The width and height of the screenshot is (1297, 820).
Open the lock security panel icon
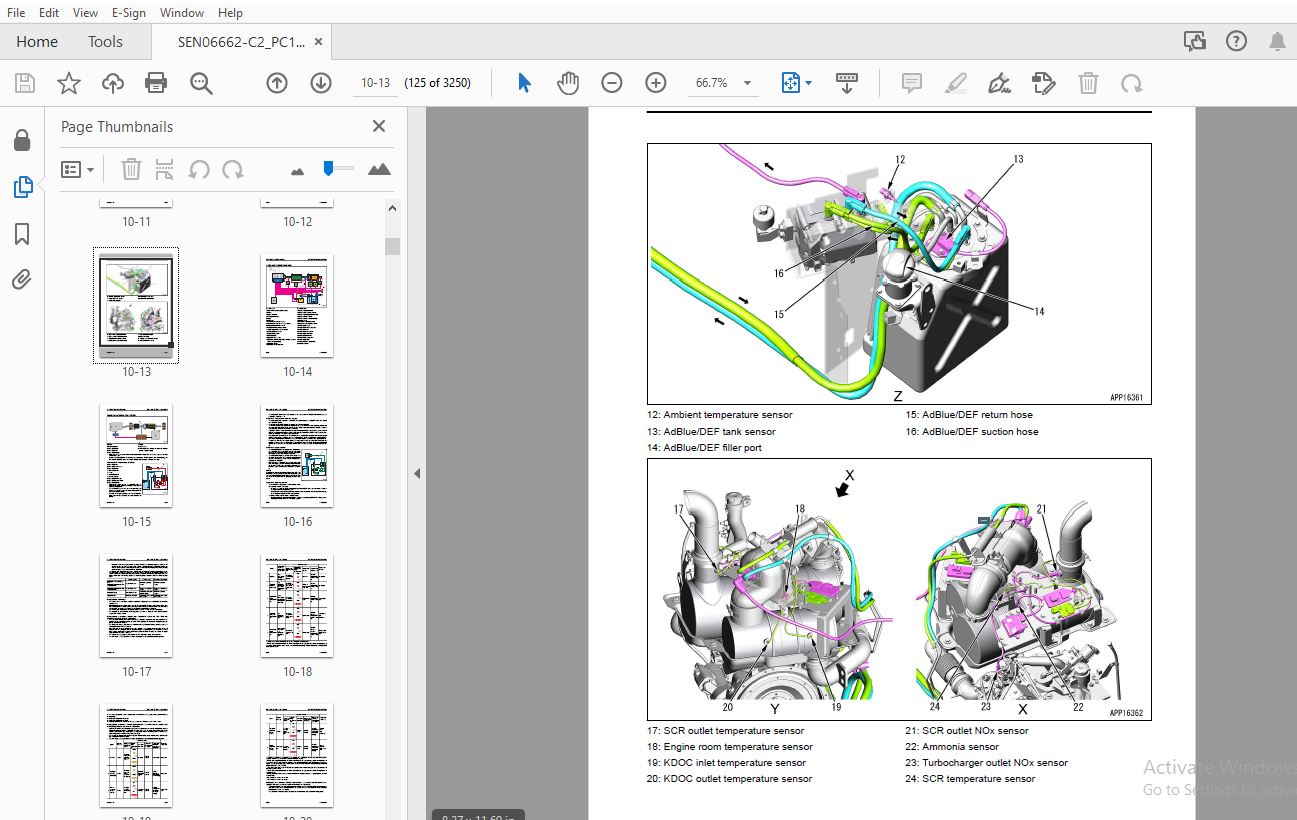coord(22,140)
